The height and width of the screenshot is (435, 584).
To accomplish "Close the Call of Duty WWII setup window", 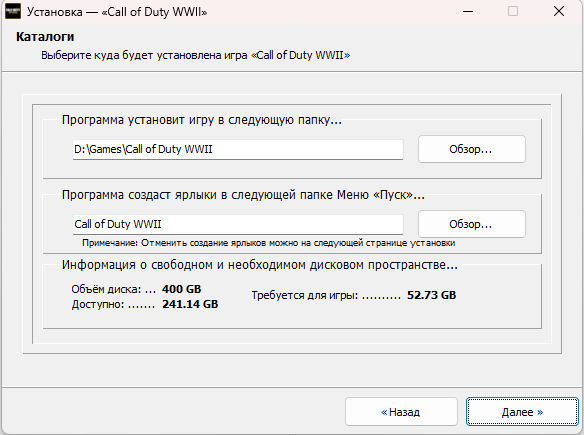I will coord(559,12).
